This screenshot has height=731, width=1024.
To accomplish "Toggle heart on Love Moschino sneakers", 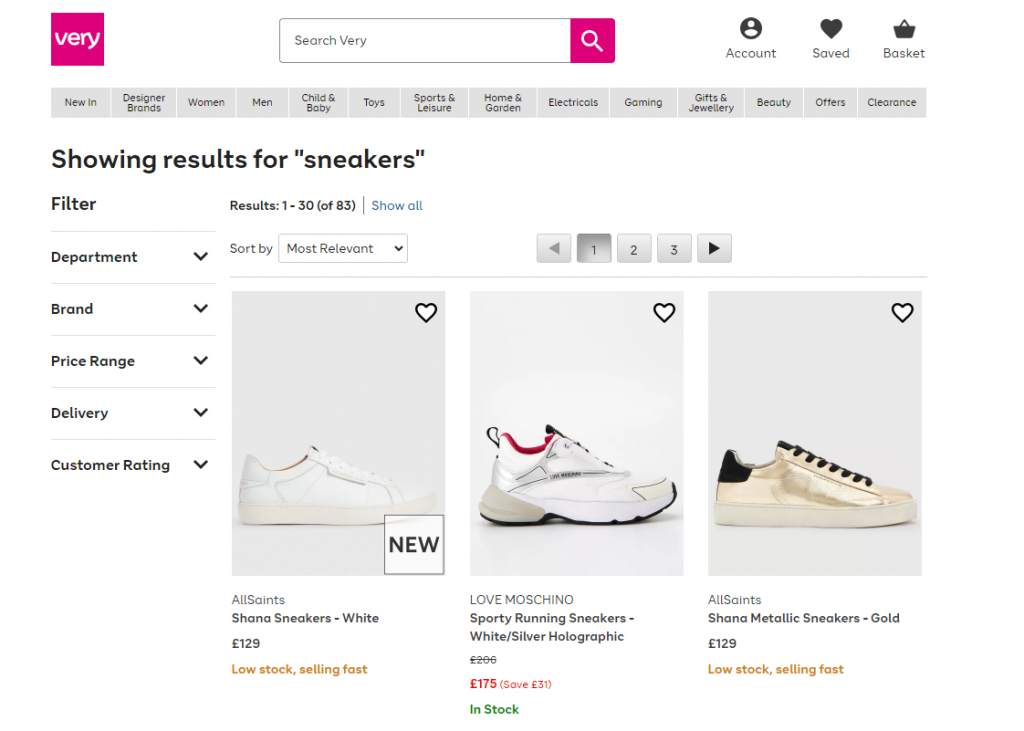I will (x=664, y=313).
